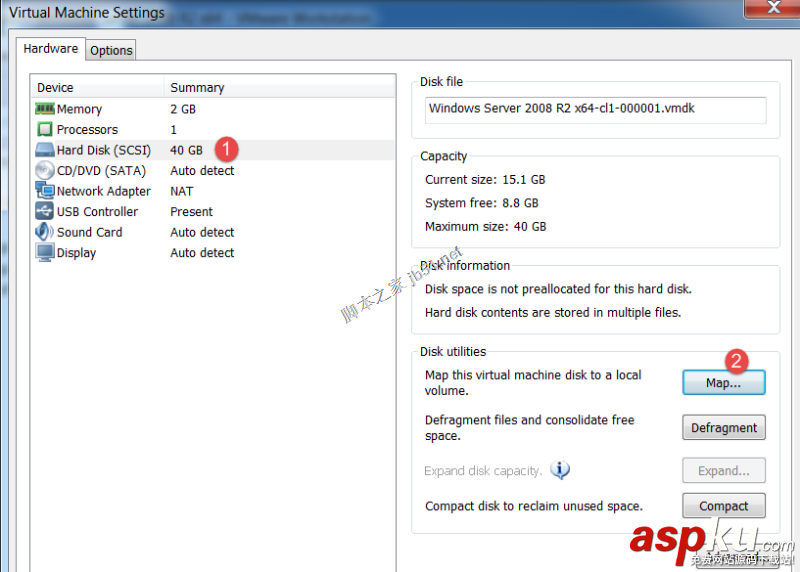The image size is (800, 572).
Task: Switch to the Hardware tab
Action: (51, 48)
